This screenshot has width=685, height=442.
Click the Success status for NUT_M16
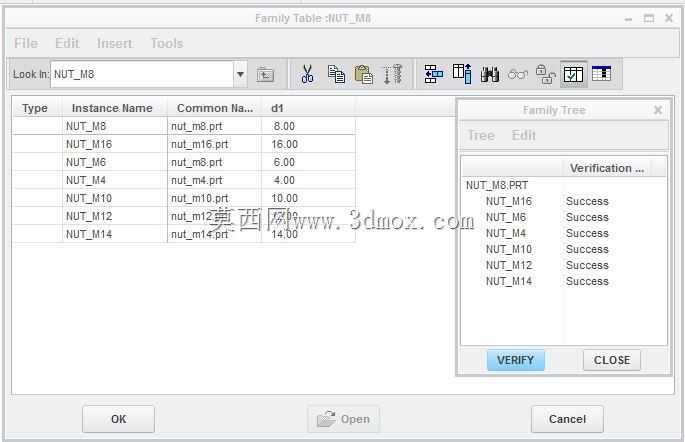point(587,201)
